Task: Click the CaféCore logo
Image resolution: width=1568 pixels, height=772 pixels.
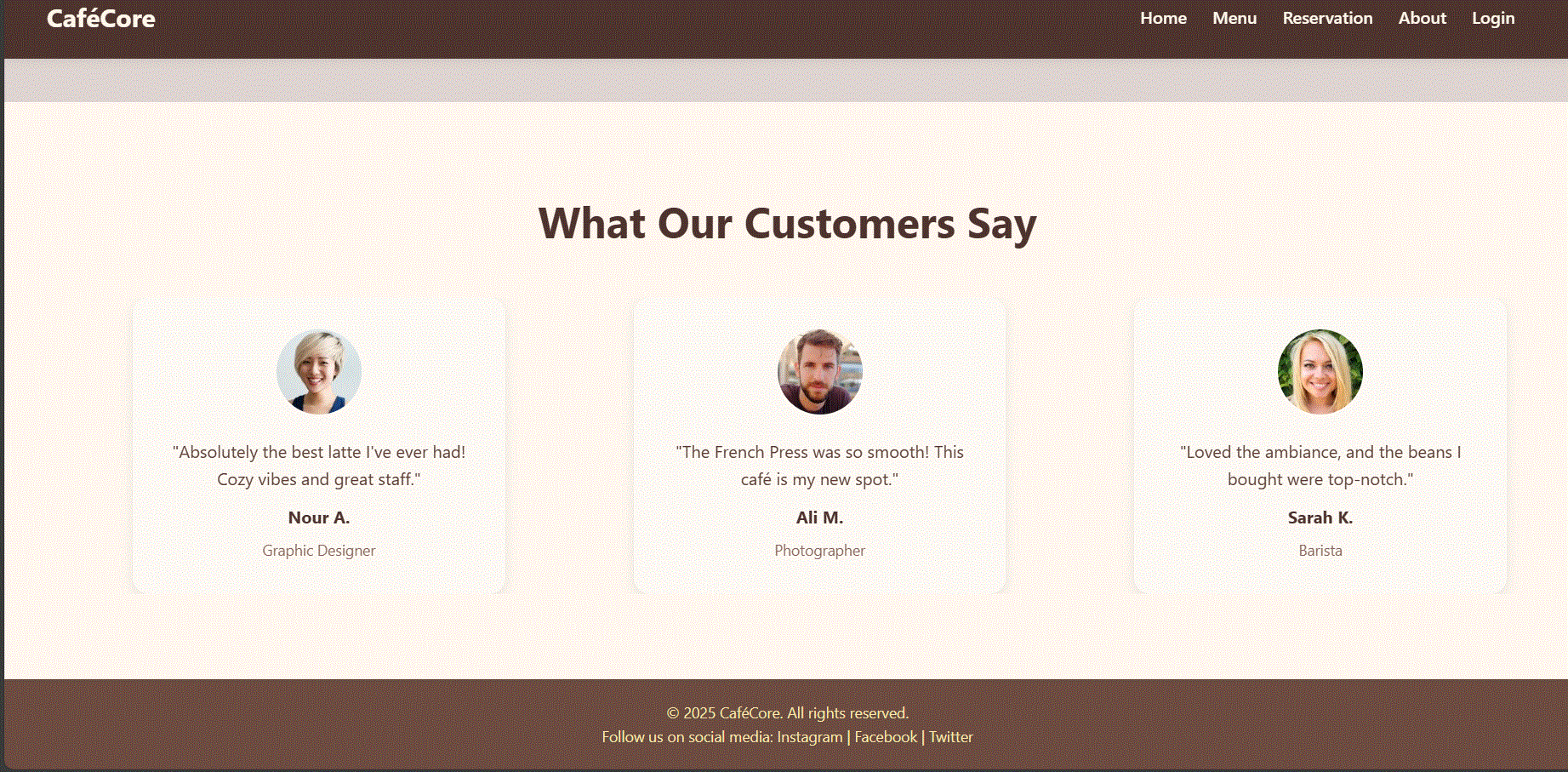Action: point(100,19)
